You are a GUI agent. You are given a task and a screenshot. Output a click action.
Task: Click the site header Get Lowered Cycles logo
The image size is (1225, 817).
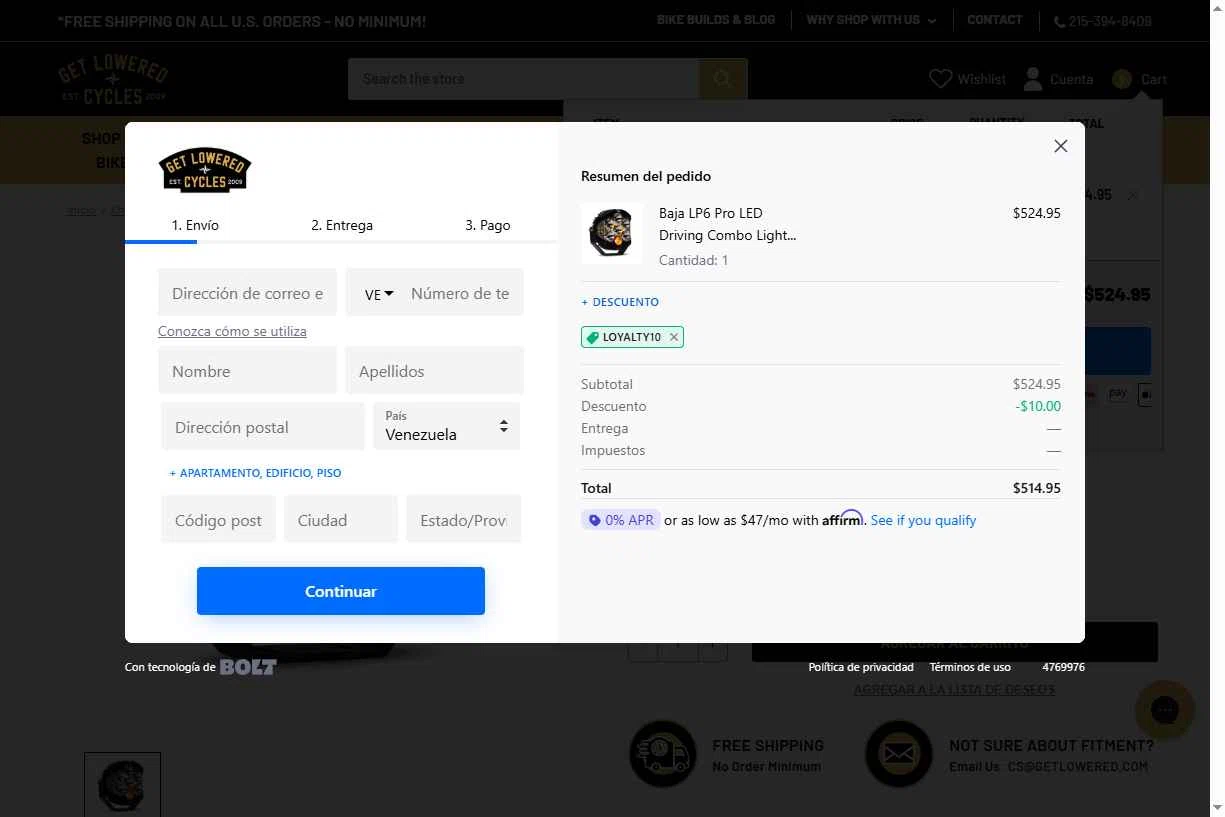113,79
